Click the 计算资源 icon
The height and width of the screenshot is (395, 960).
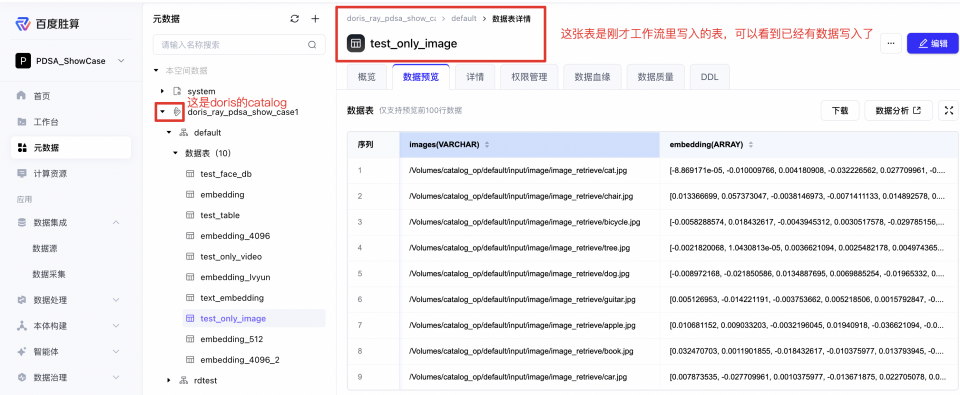(22, 173)
